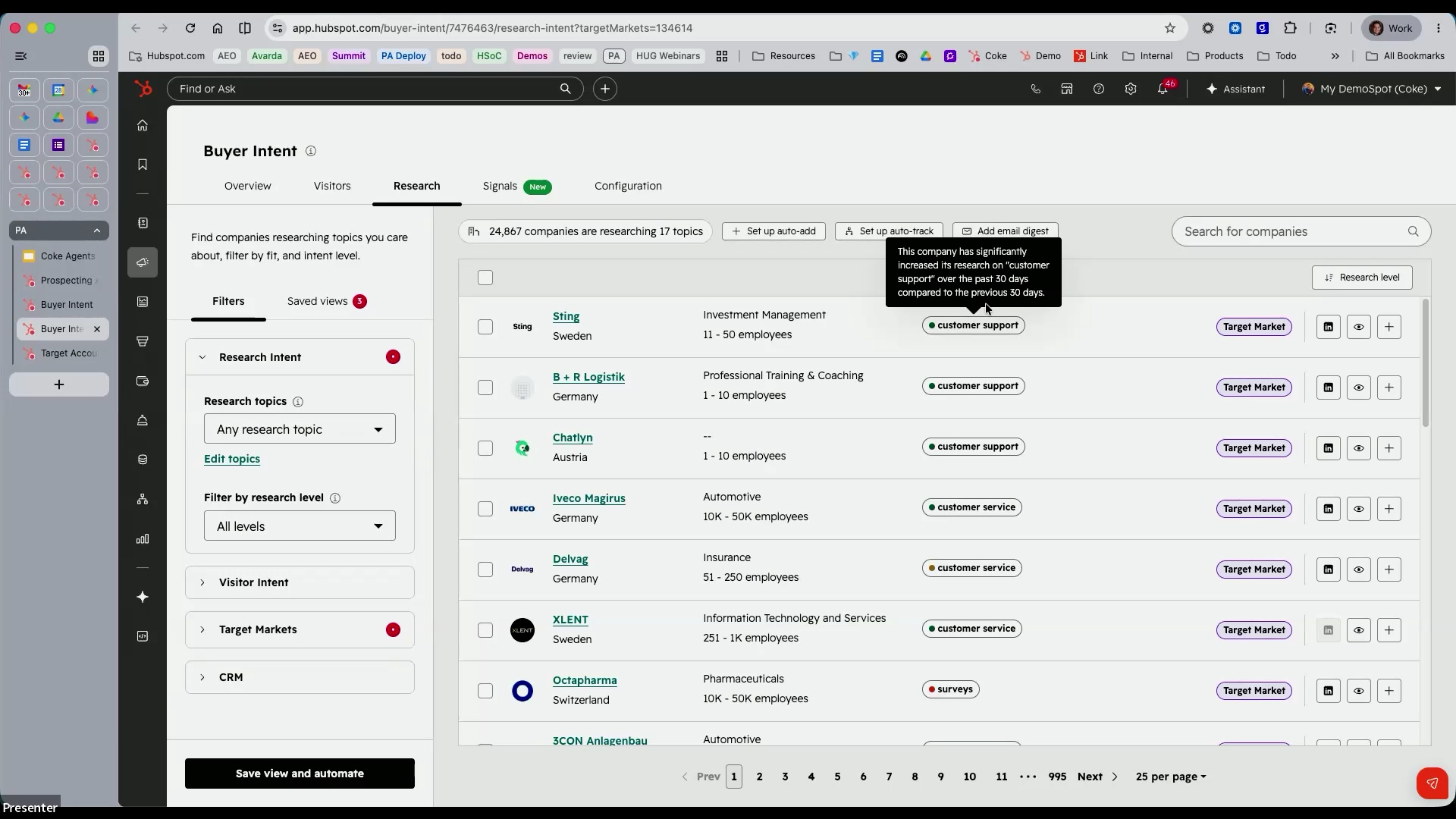Toggle the eye track icon for Iveco Magirus
Screen dimensions: 1456x819
pos(1358,509)
